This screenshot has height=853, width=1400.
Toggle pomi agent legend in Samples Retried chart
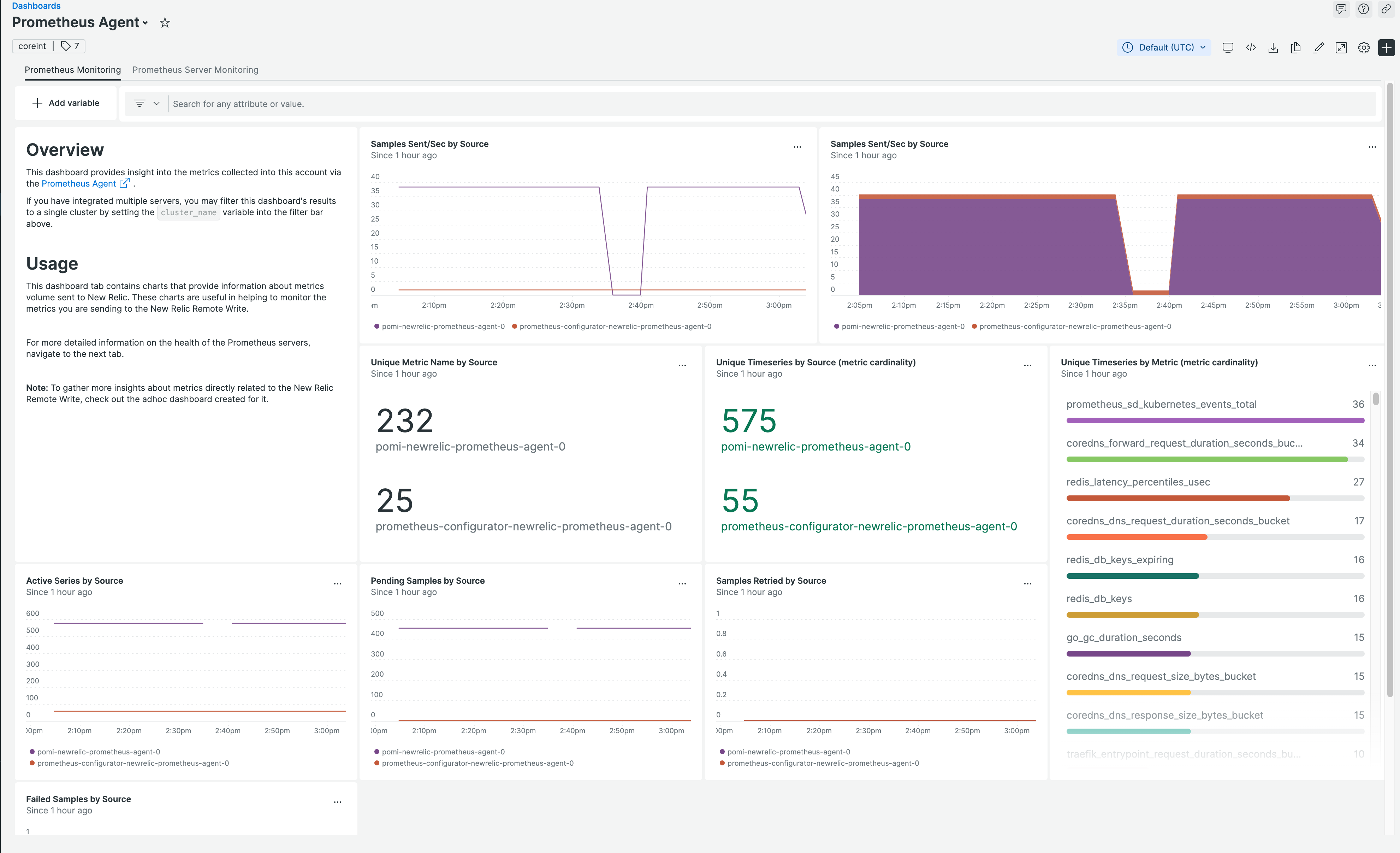(785, 752)
